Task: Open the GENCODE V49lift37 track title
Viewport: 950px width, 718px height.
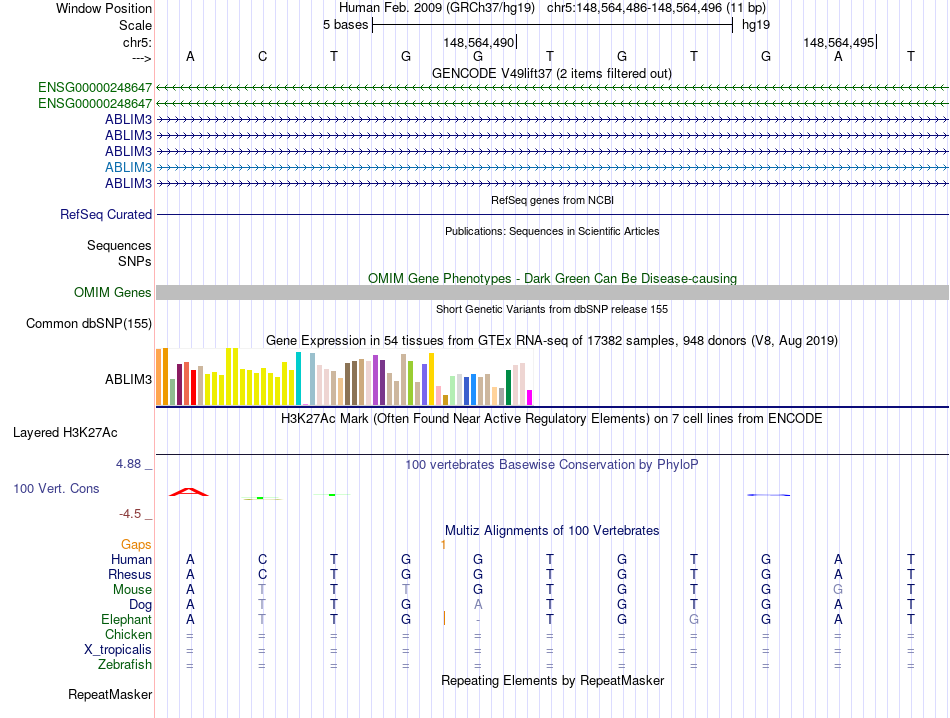Action: click(551, 73)
